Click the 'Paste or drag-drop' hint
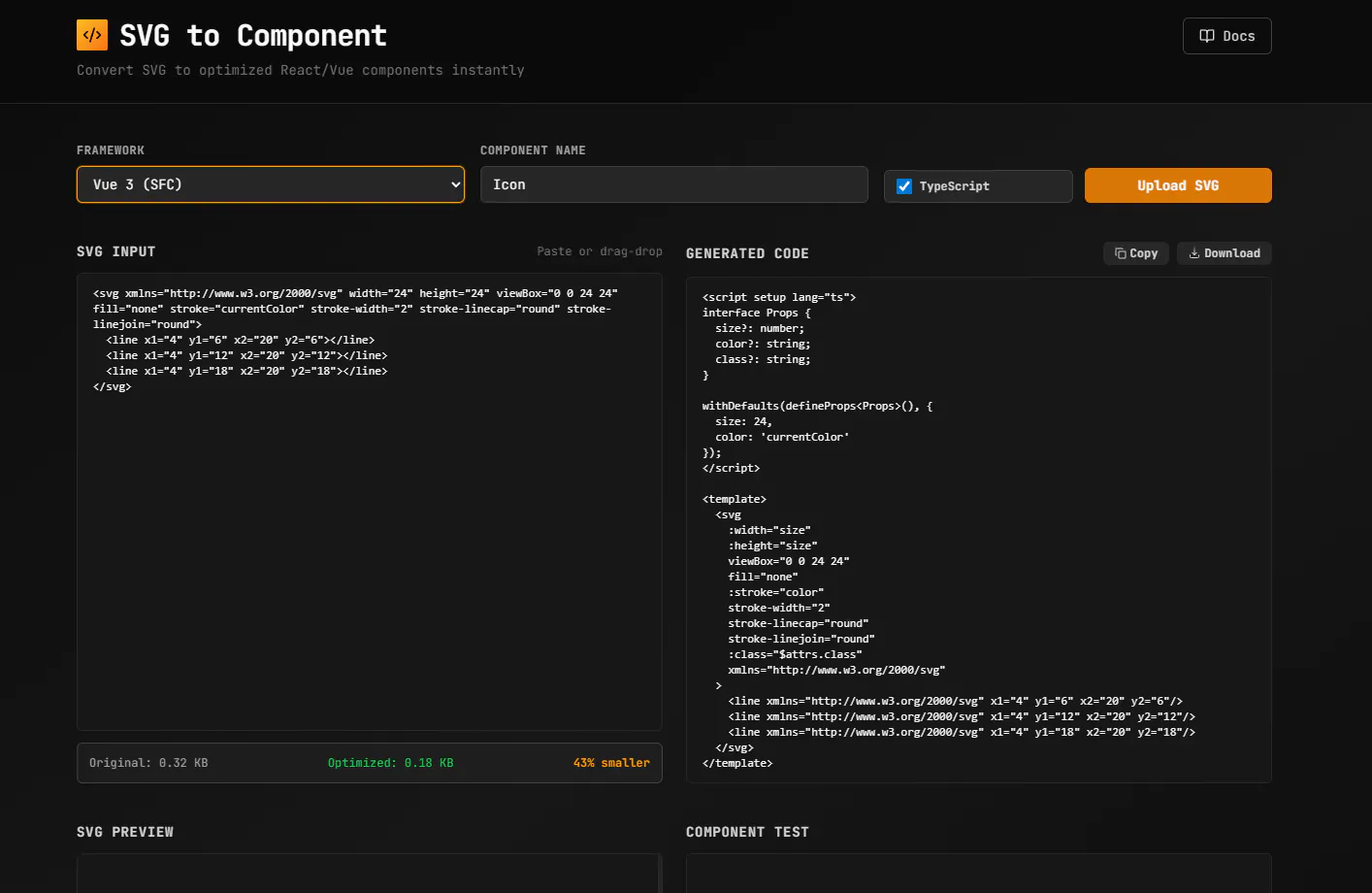 600,251
